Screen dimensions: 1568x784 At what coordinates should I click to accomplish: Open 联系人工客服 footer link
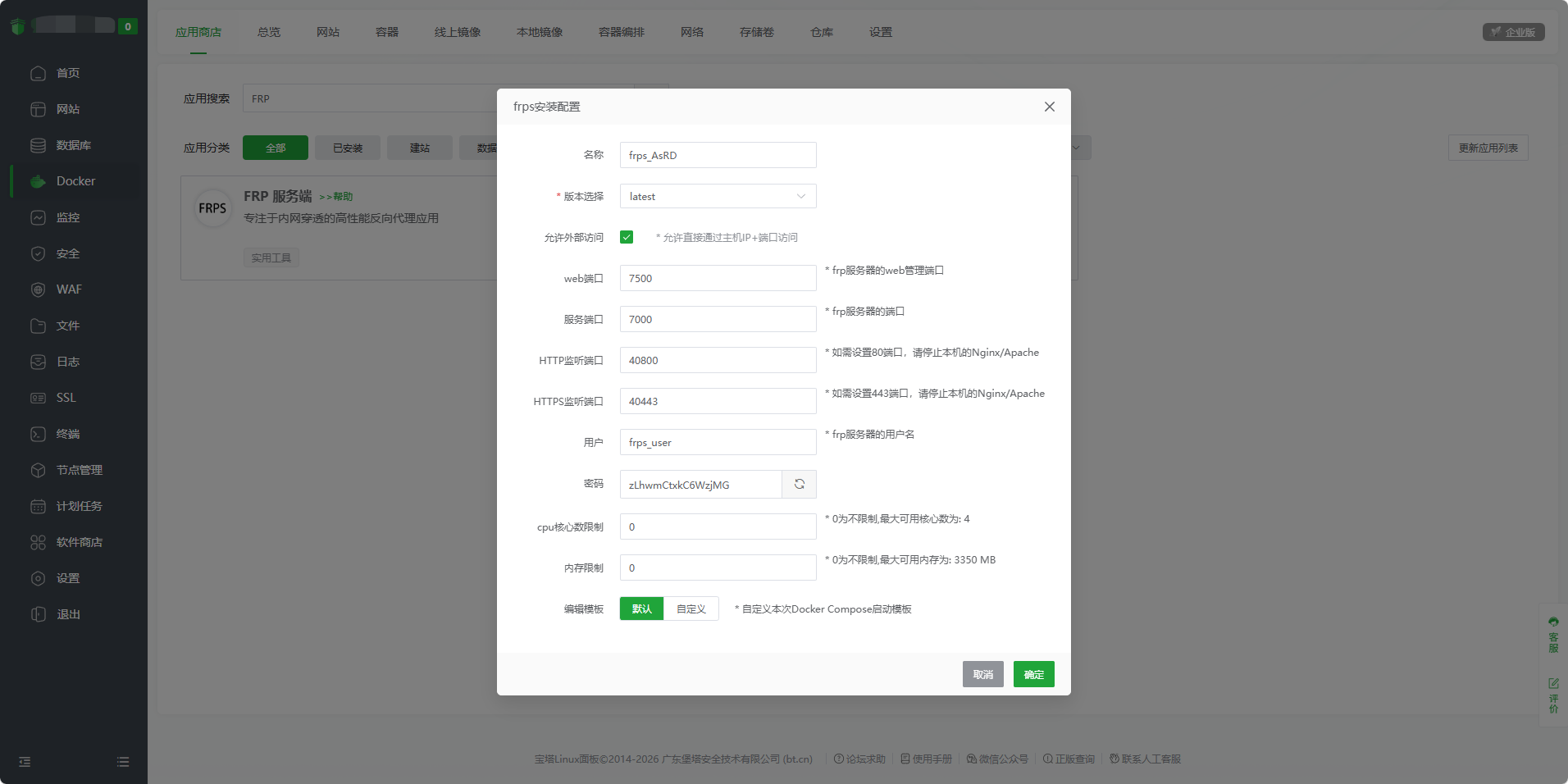tap(1145, 759)
